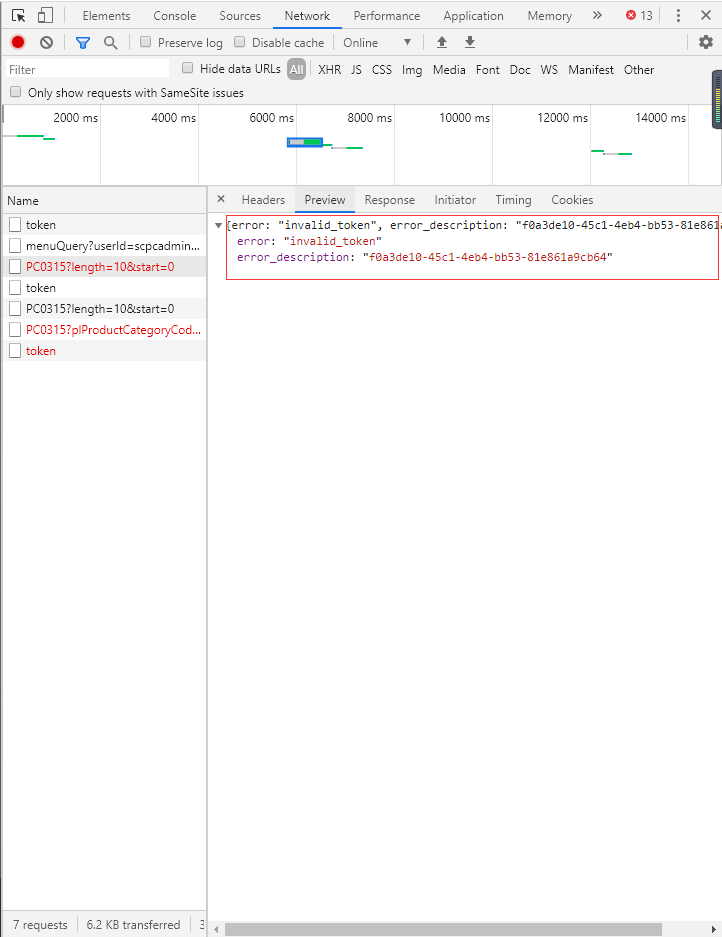The image size is (722, 937).
Task: Collapse the JSON error object triangle
Action: (219, 225)
